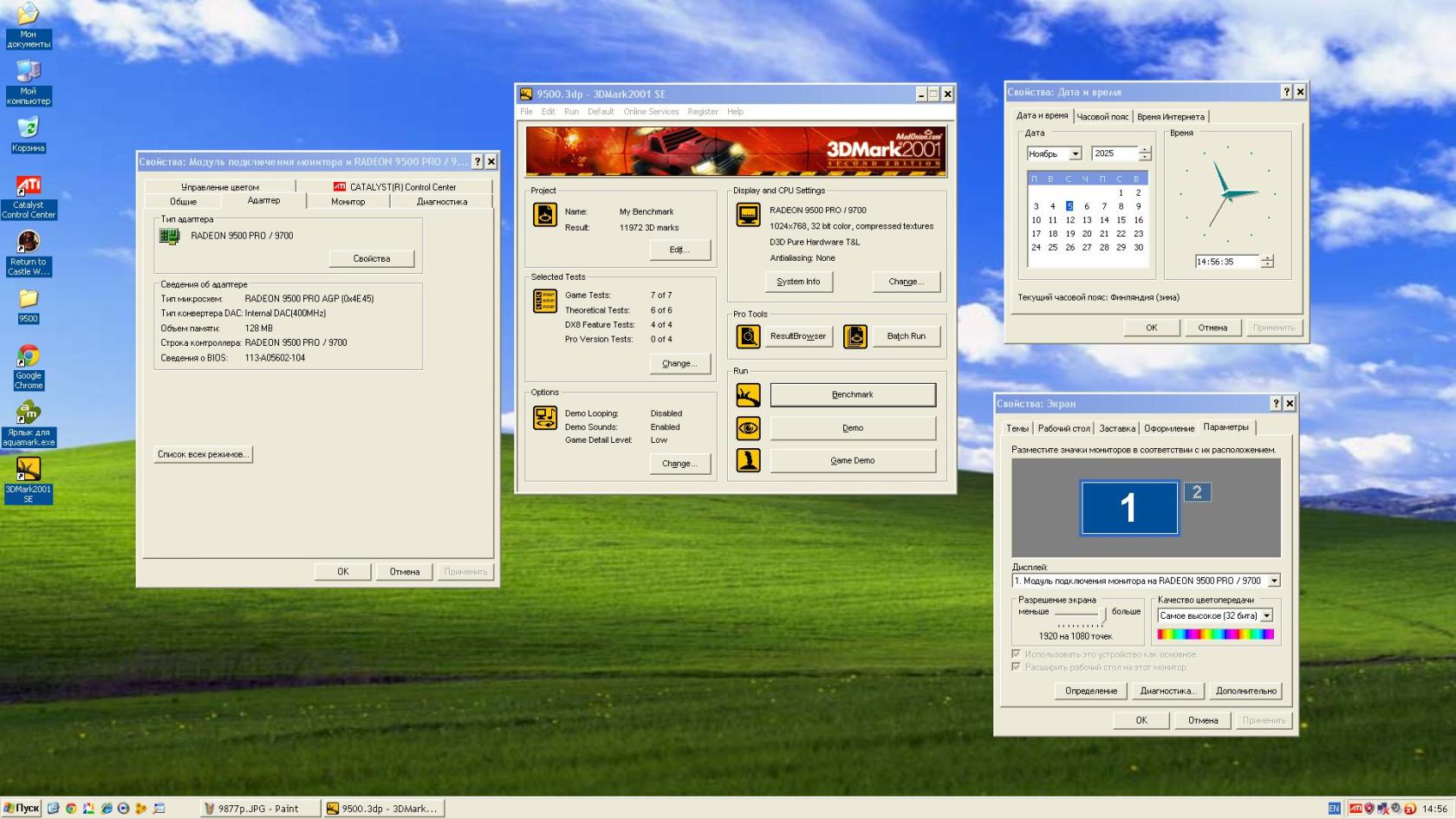Click the screen resolution slider handle
Image resolution: width=1456 pixels, height=819 pixels.
[1102, 614]
